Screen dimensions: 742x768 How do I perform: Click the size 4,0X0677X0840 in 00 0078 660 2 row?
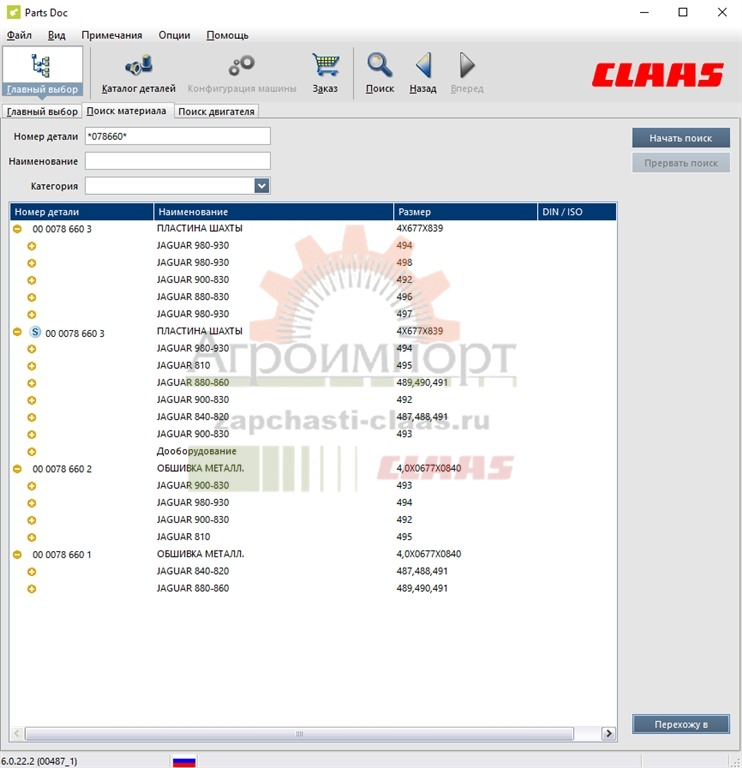[x=429, y=468]
